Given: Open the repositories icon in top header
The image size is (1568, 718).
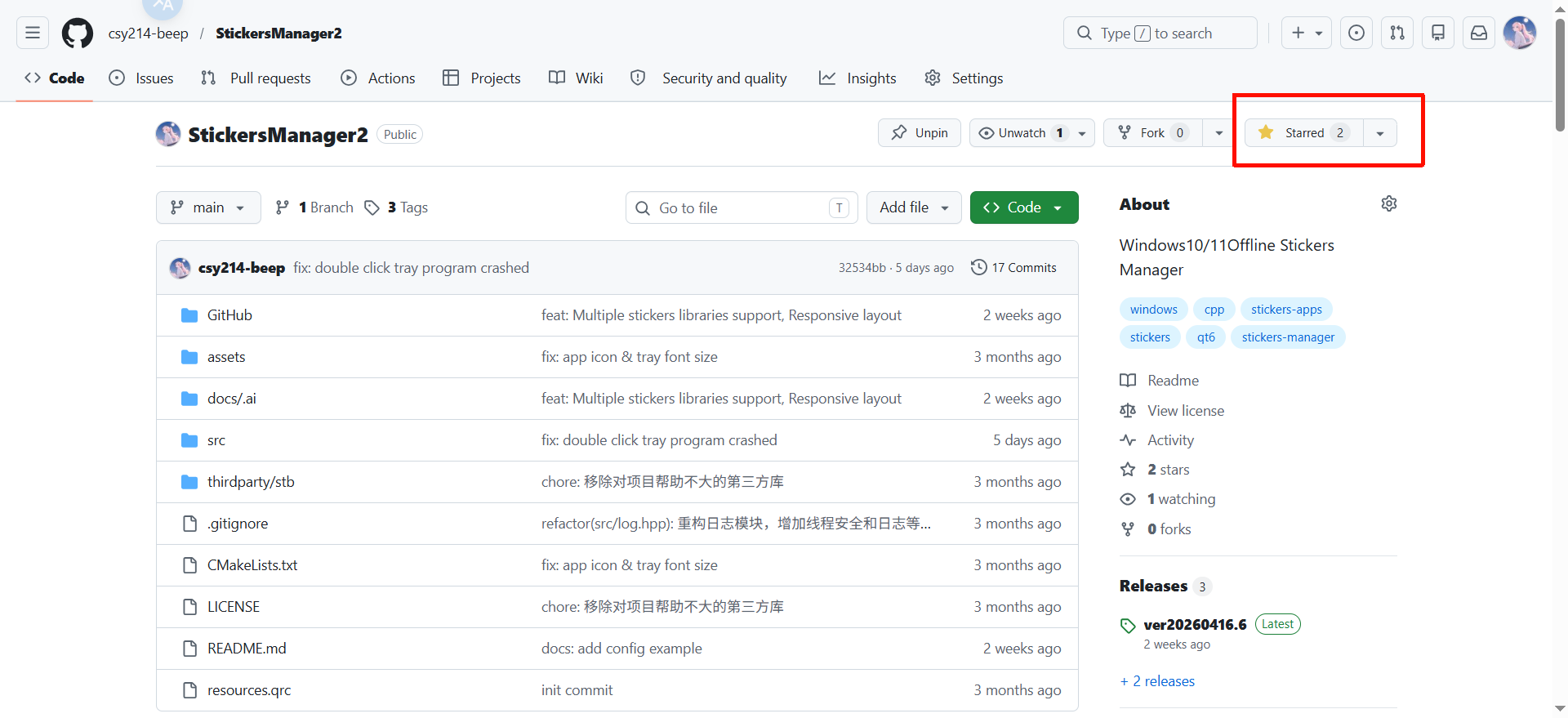Looking at the screenshot, I should click(1438, 33).
